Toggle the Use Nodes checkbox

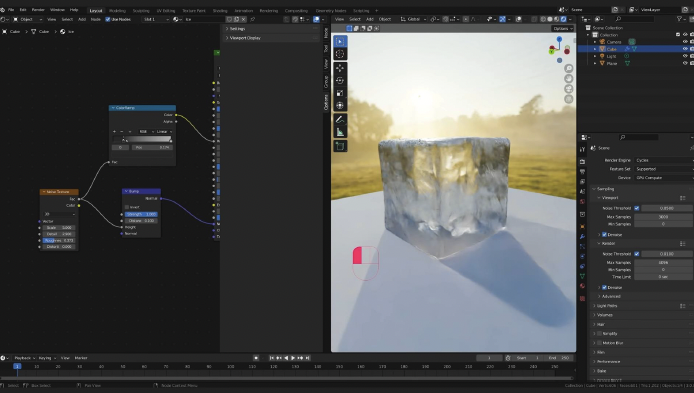click(108, 19)
